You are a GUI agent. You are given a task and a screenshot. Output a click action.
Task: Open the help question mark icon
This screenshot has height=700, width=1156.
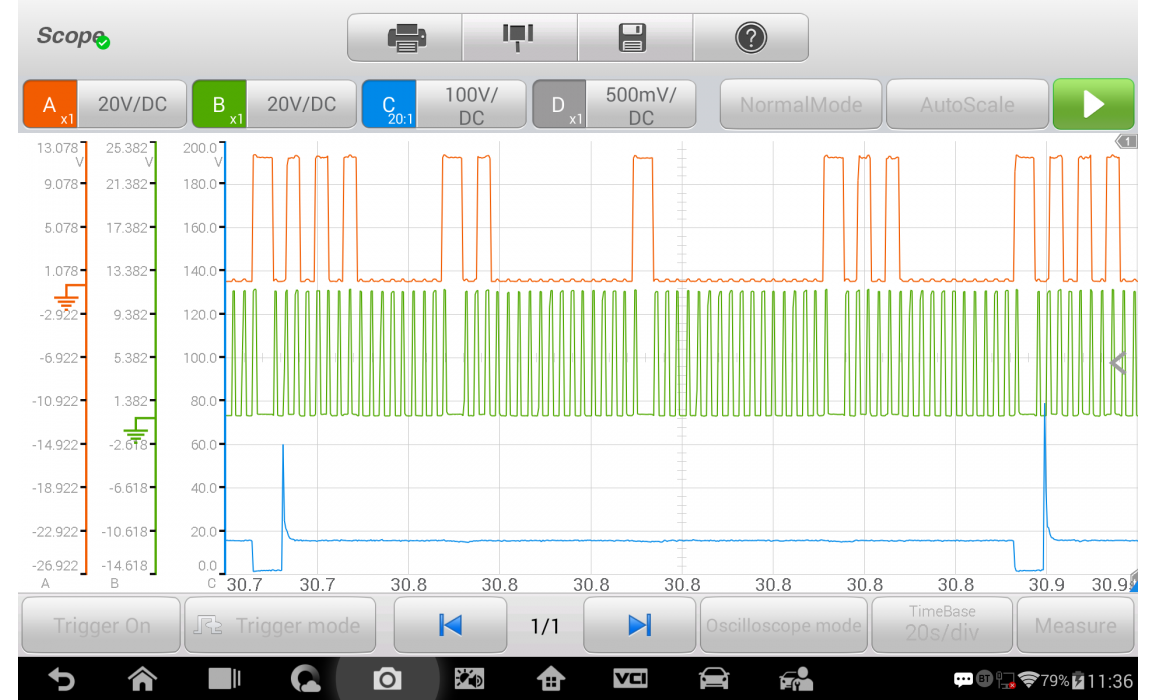coord(750,38)
